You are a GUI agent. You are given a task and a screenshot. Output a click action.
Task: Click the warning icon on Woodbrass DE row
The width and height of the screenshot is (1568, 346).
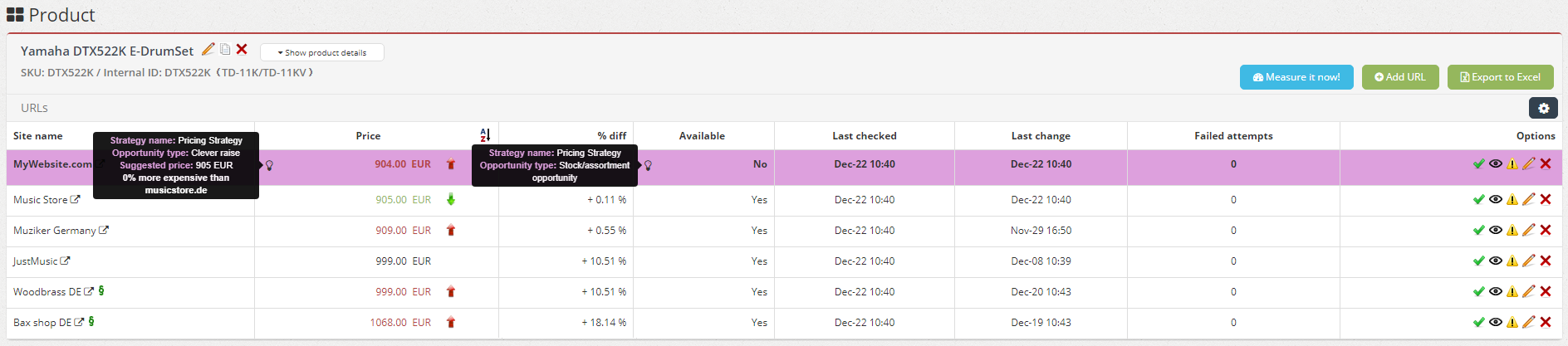pyautogui.click(x=1512, y=291)
